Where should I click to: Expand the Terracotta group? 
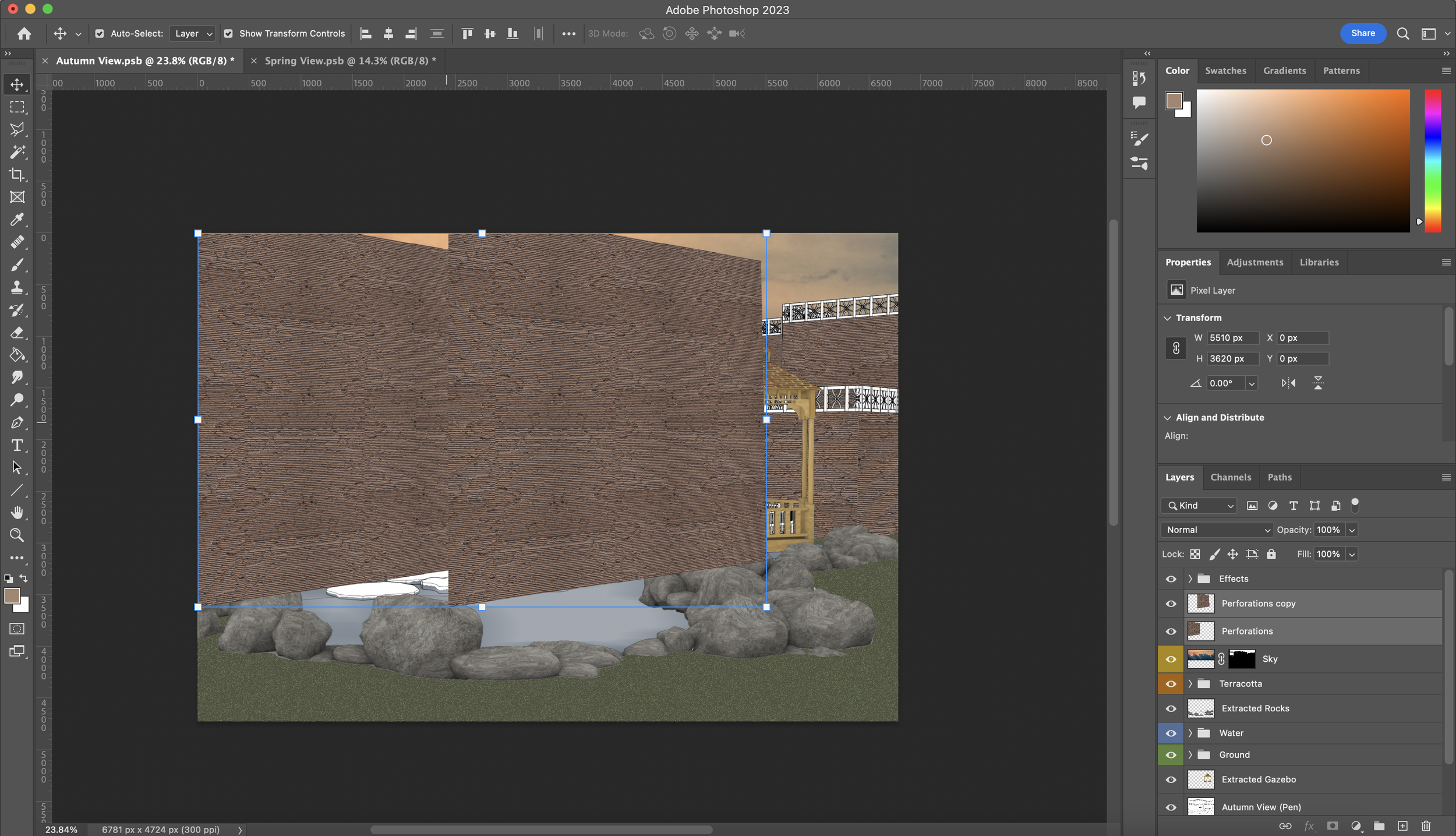click(1190, 684)
